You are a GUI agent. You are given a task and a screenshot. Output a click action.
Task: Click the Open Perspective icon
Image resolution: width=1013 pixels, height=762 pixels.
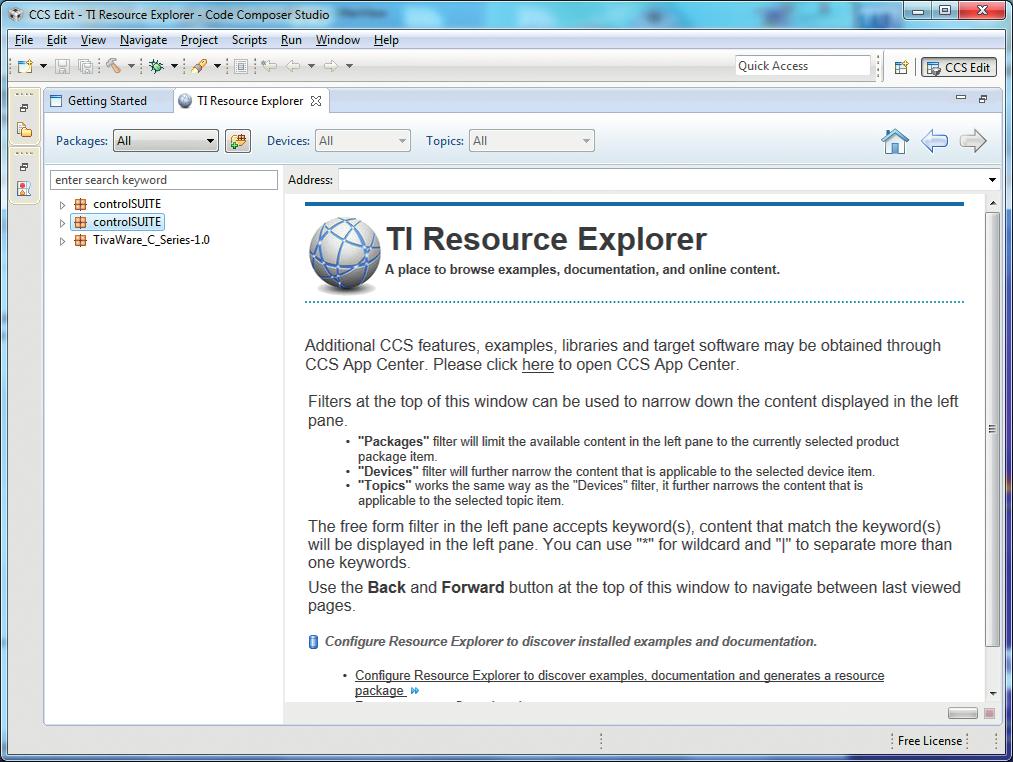(901, 67)
